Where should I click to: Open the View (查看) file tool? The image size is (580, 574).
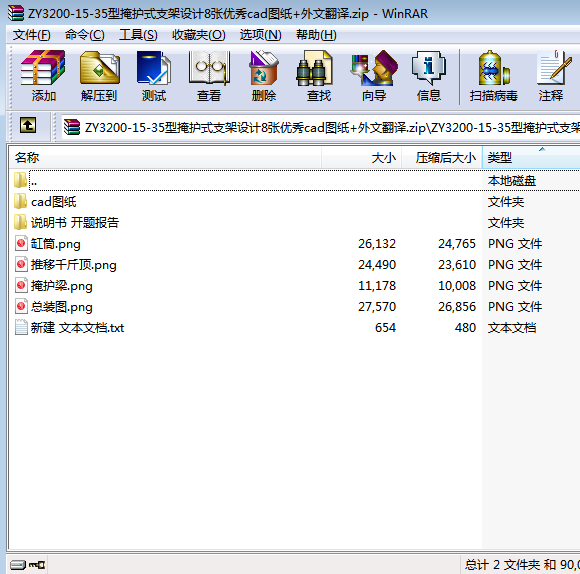(x=209, y=68)
